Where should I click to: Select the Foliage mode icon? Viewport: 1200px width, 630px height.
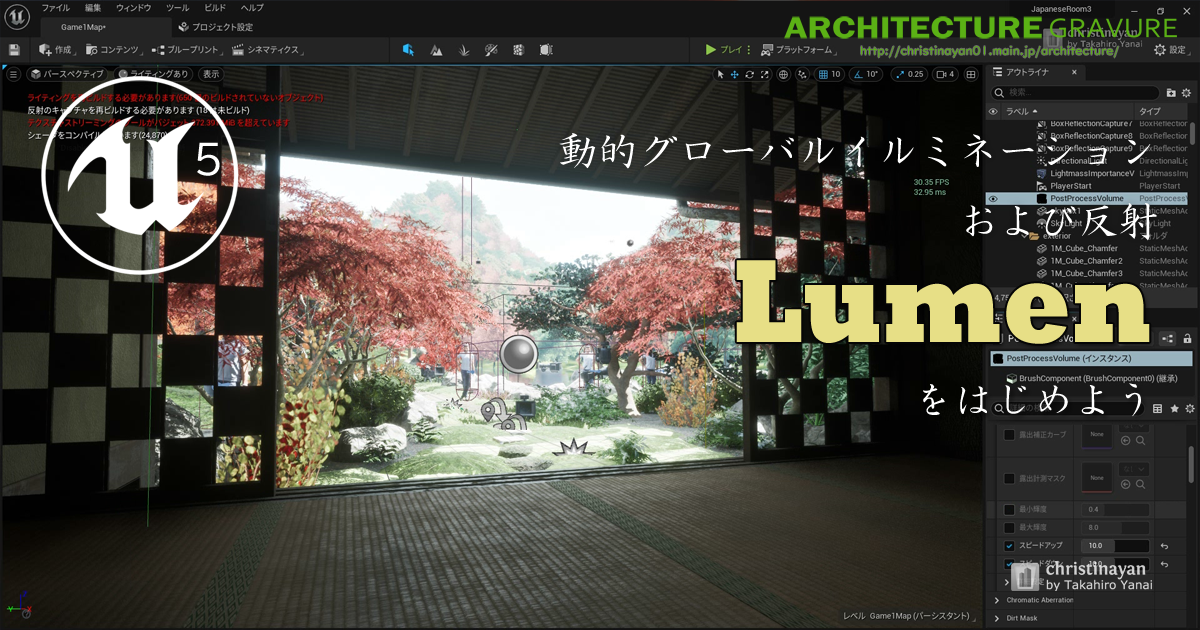click(x=463, y=49)
